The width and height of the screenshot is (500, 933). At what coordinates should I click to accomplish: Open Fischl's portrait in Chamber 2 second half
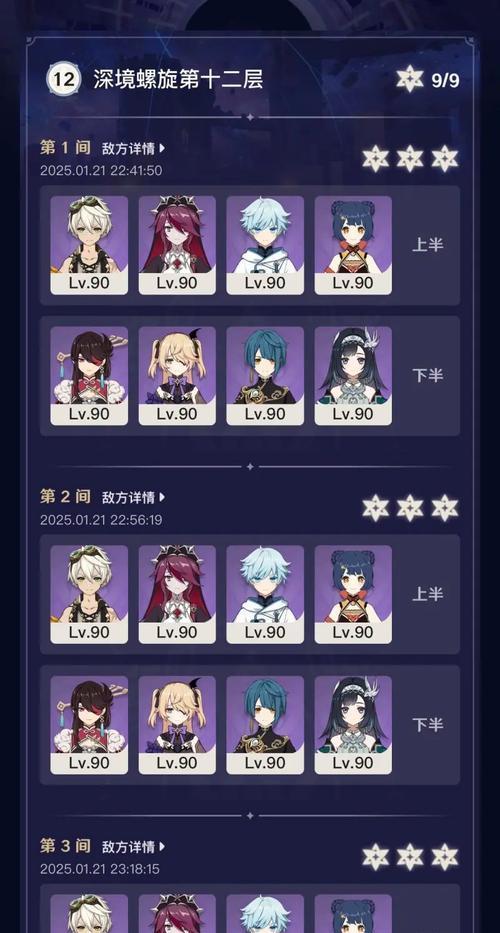point(177,725)
